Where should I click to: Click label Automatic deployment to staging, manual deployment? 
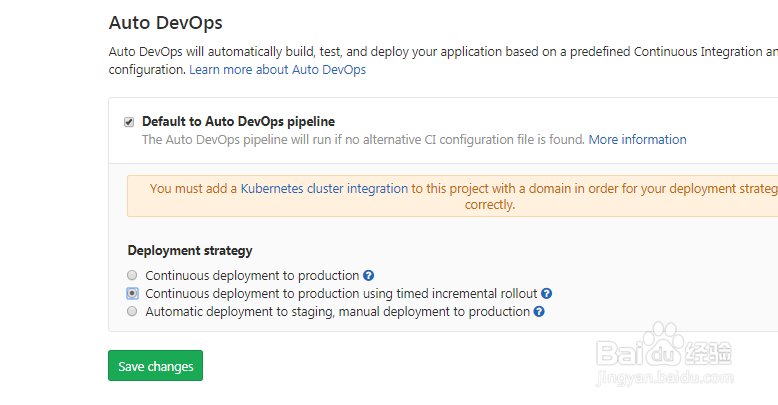click(x=337, y=312)
